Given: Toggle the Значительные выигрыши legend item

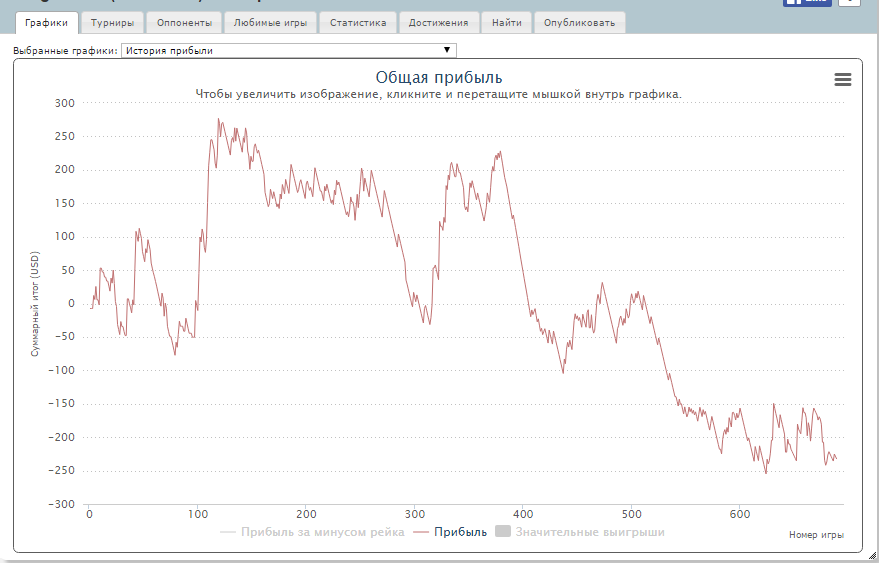Looking at the screenshot, I should 580,532.
